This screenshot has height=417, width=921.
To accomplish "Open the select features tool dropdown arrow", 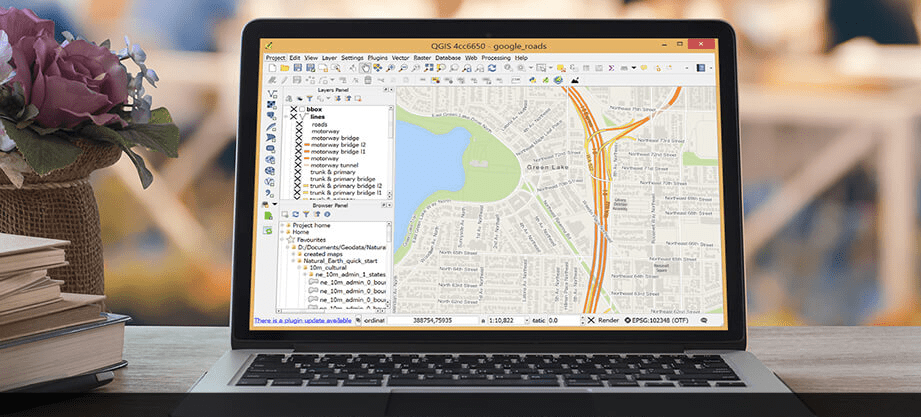I will point(550,68).
